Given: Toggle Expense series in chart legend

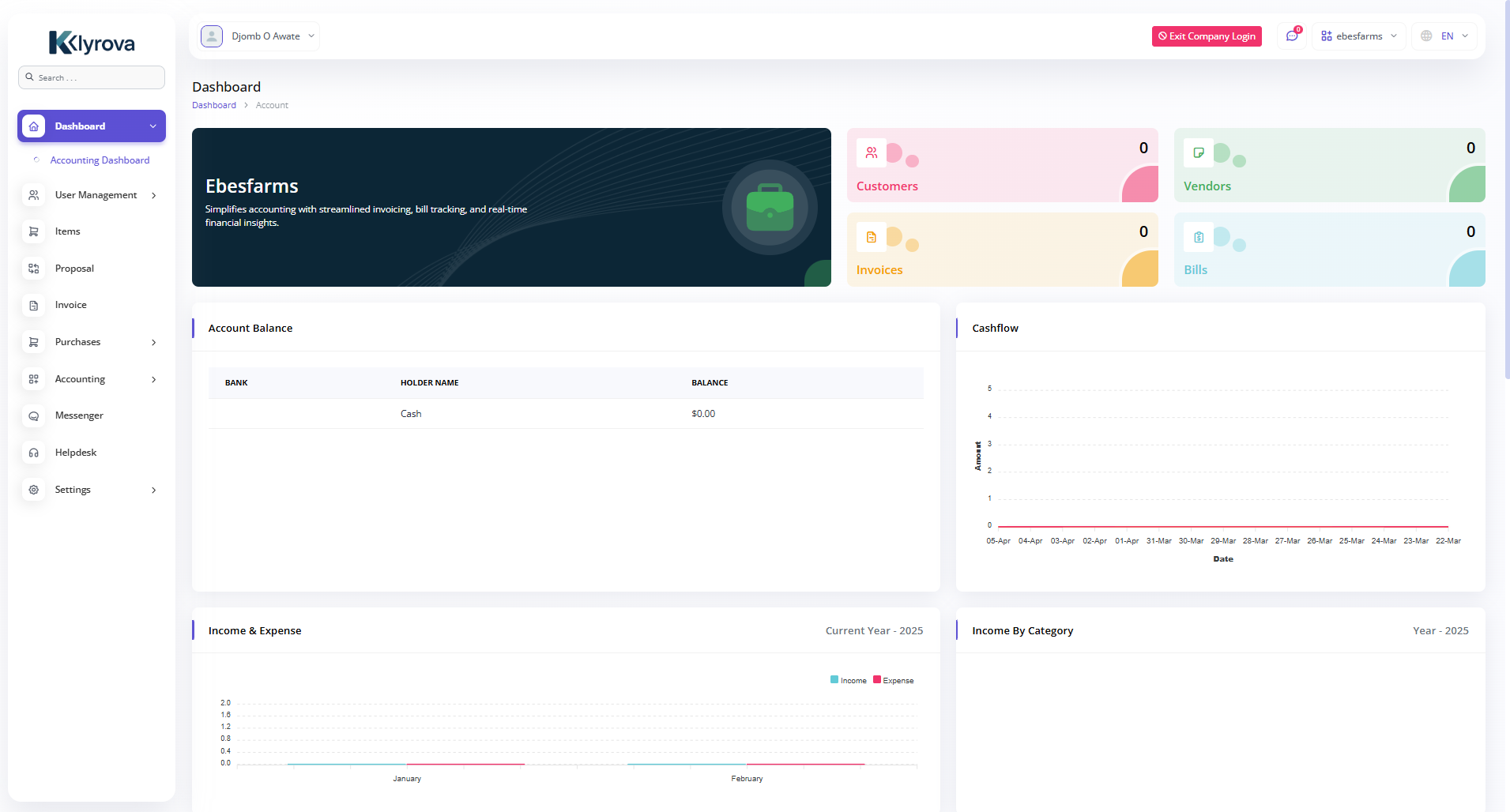Looking at the screenshot, I should (x=894, y=680).
